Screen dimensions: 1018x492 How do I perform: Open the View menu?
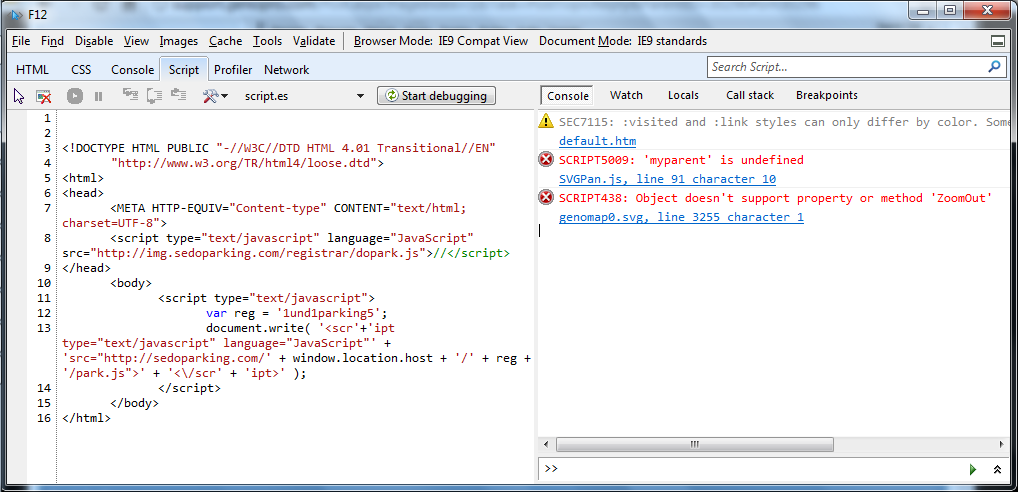(136, 41)
